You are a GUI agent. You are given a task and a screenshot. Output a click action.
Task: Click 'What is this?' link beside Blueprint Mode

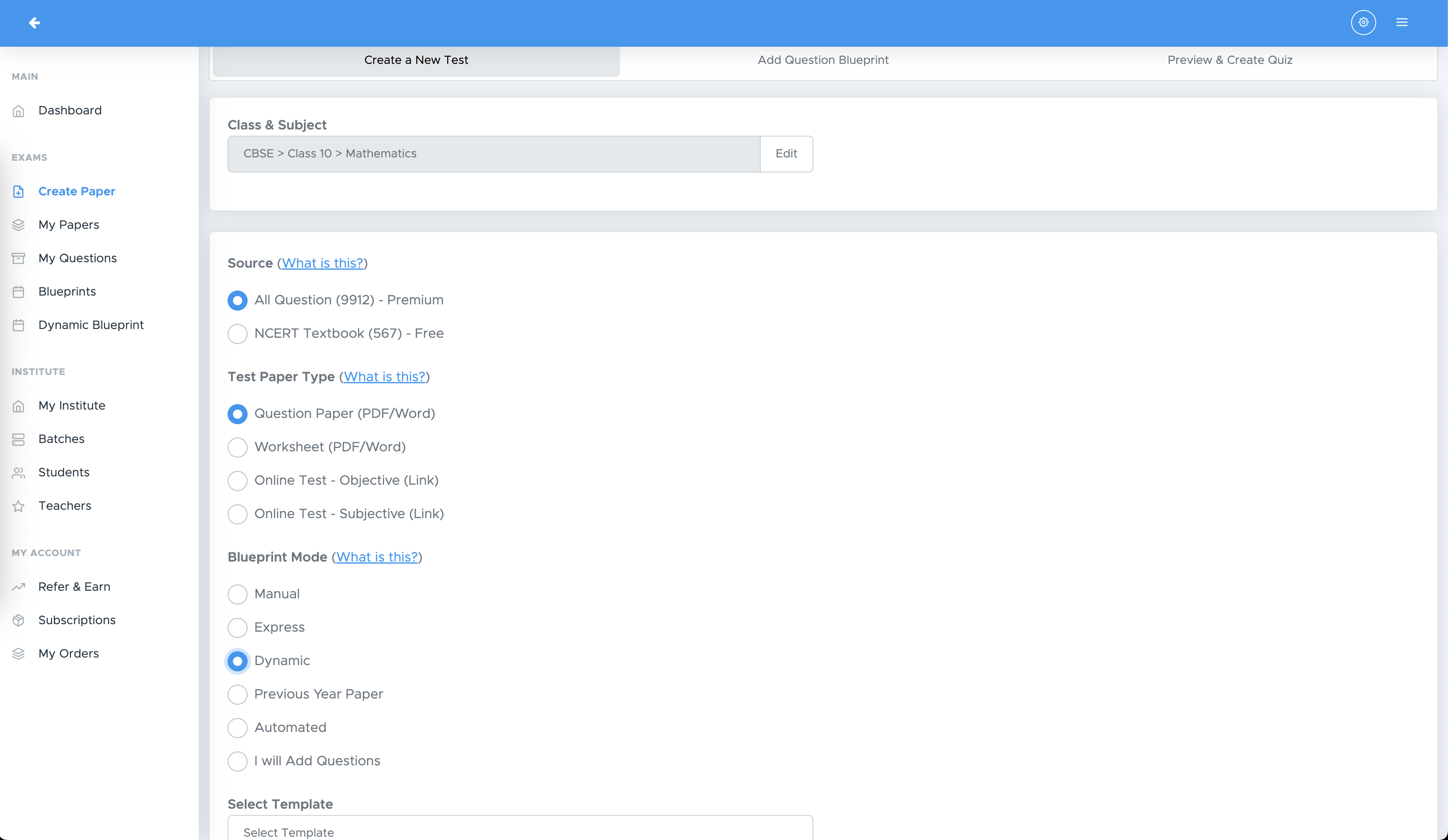pyautogui.click(x=377, y=557)
